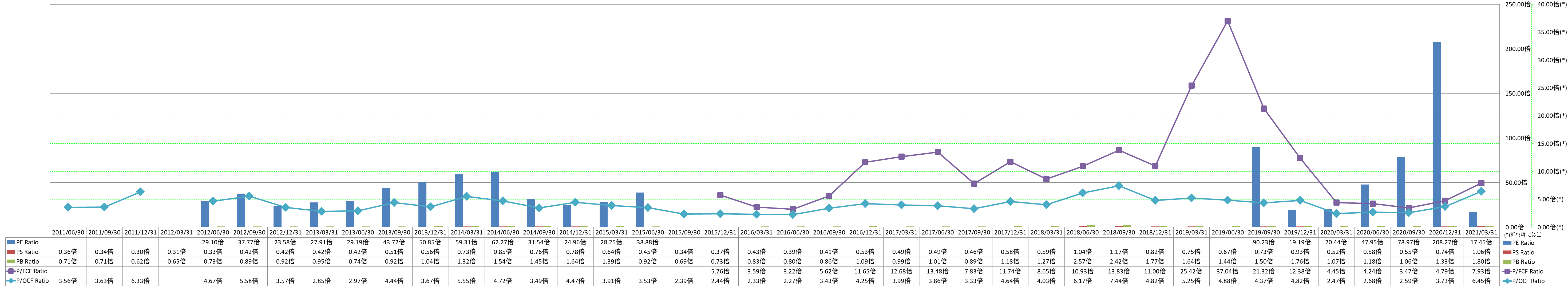Select the 2018/09/30 date header
Screen dimensions: 1568x286
click(x=1119, y=232)
